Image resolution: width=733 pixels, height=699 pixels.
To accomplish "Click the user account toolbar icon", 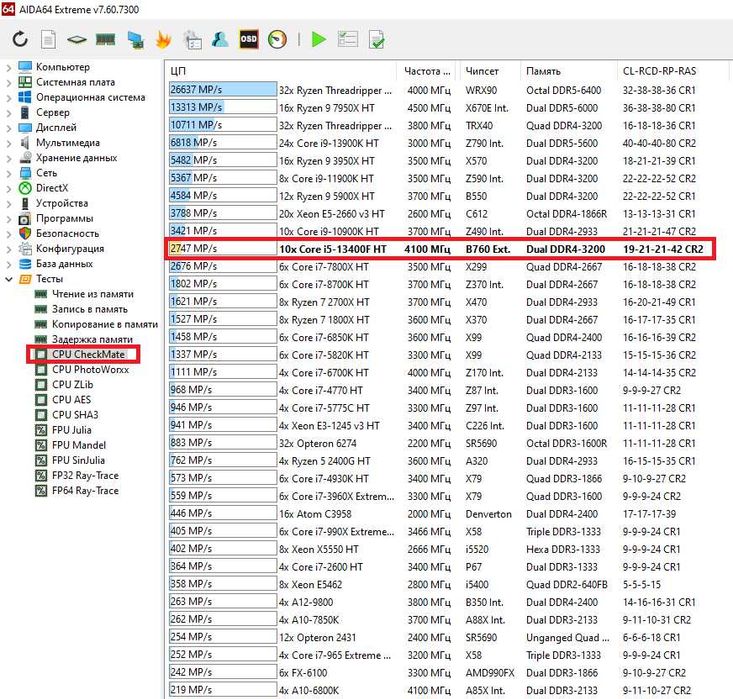I will point(220,40).
